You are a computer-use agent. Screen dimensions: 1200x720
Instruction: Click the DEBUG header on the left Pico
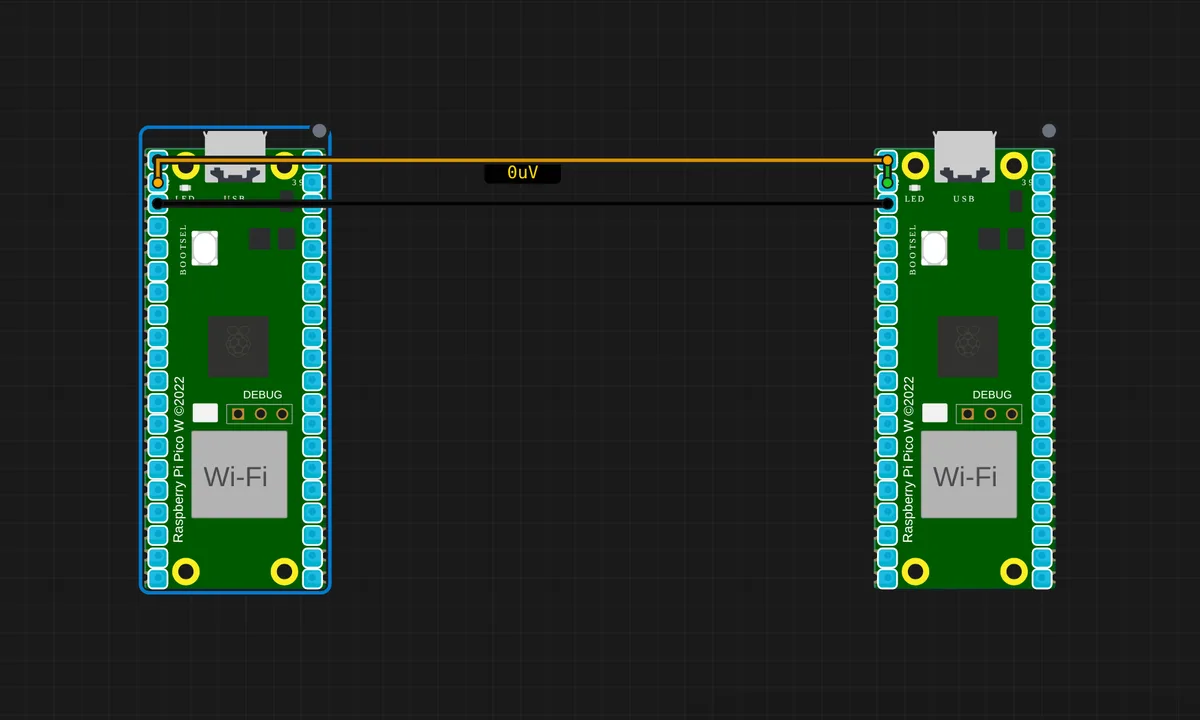(x=260, y=413)
